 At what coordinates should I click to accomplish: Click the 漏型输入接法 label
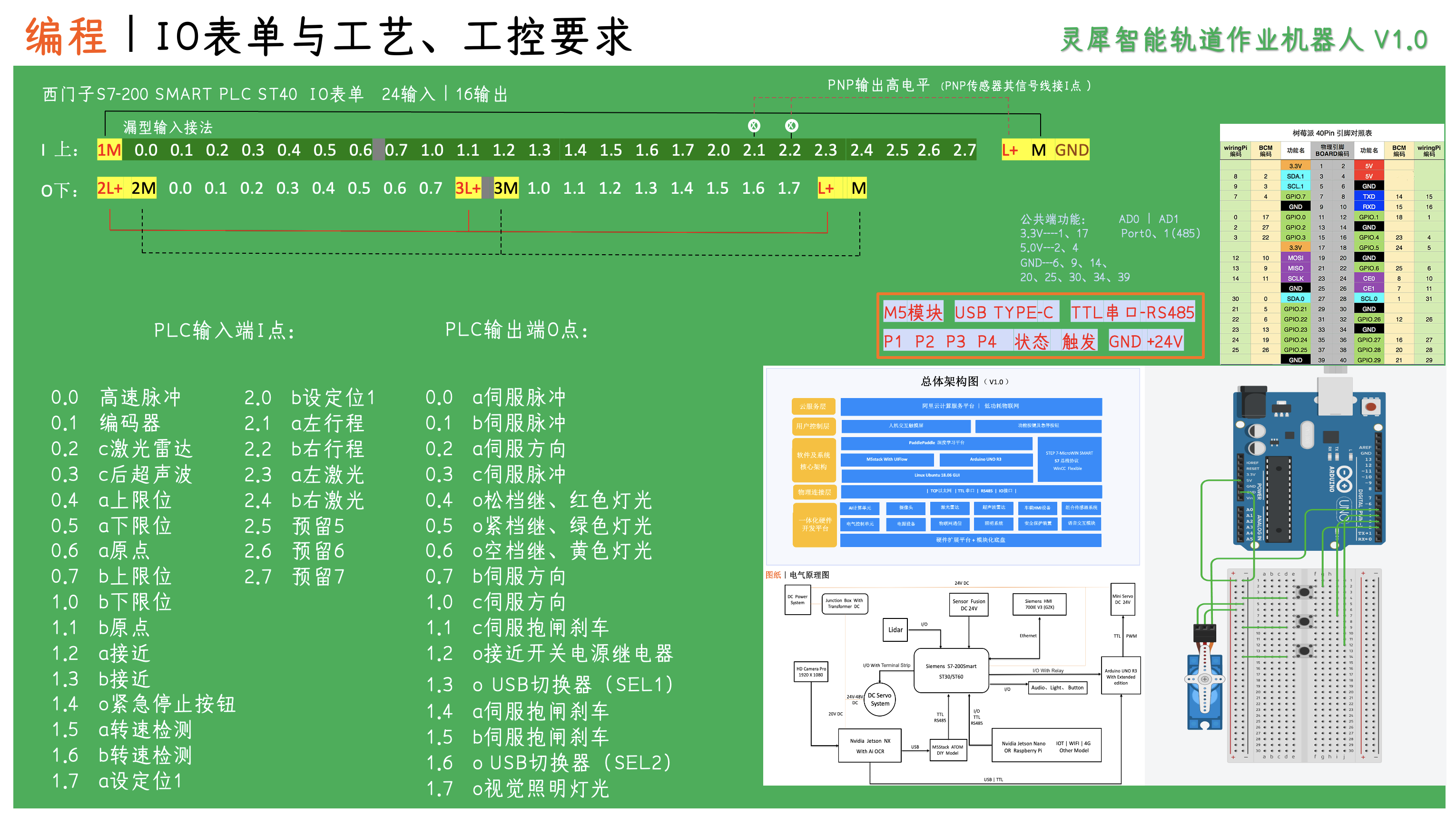coord(168,127)
